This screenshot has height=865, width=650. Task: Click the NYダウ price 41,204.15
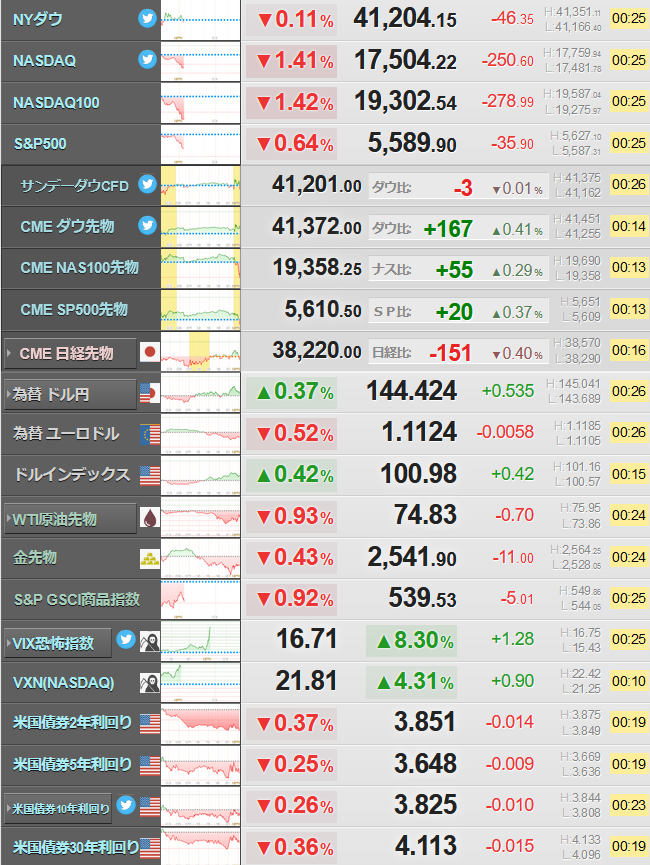pyautogui.click(x=405, y=19)
